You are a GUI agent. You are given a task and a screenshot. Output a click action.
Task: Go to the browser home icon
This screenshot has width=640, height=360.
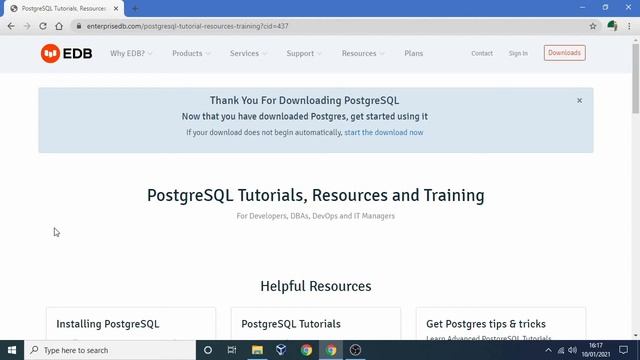pyautogui.click(x=59, y=26)
